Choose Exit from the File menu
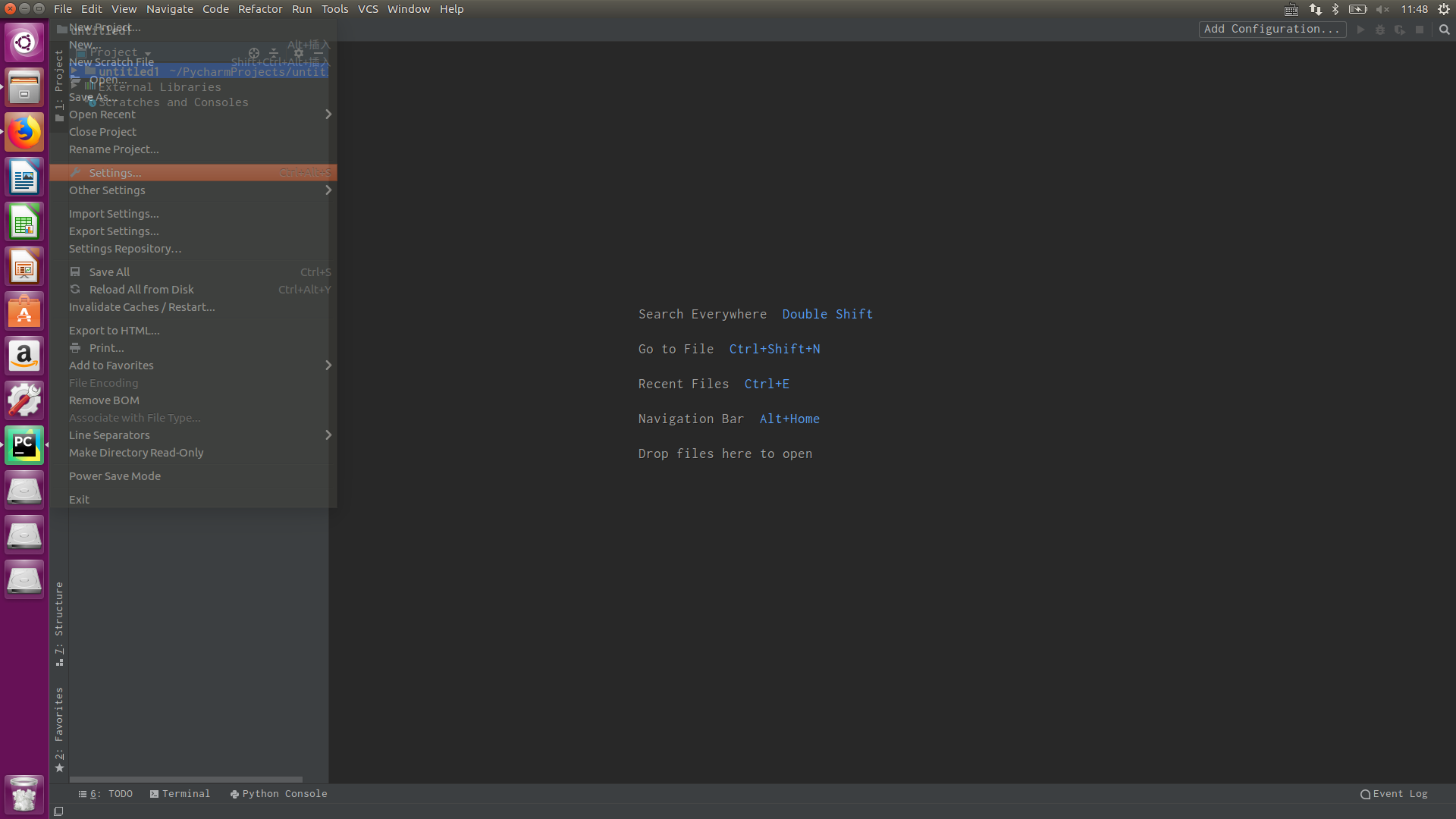Image resolution: width=1456 pixels, height=819 pixels. tap(79, 500)
